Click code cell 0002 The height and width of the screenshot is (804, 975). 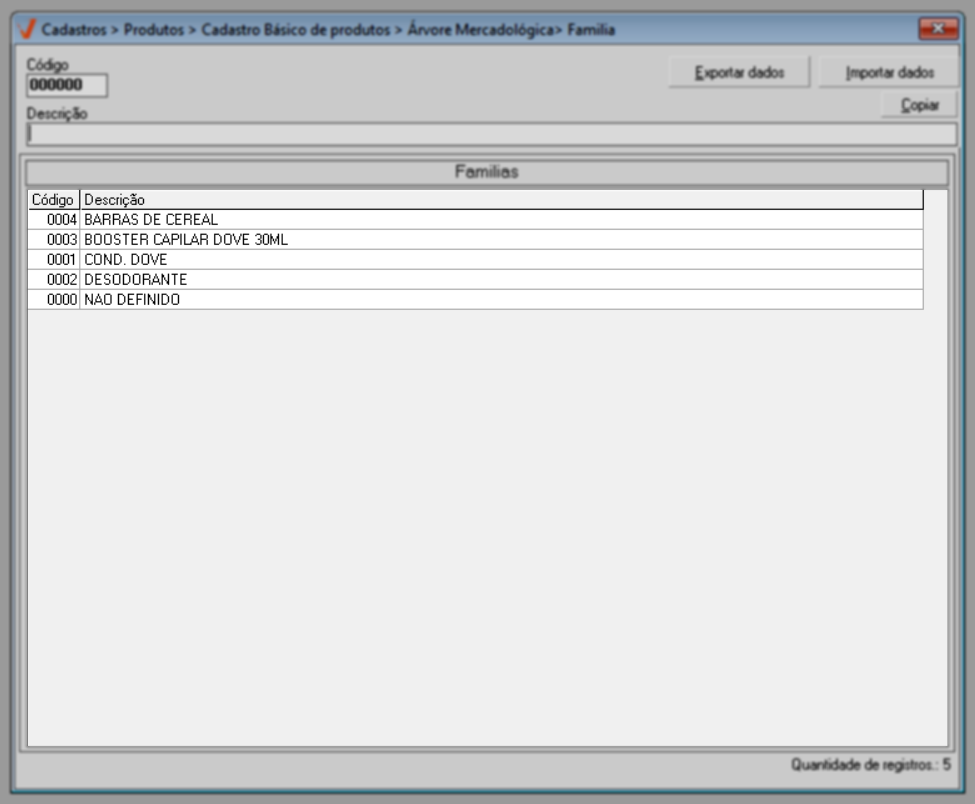[x=54, y=279]
